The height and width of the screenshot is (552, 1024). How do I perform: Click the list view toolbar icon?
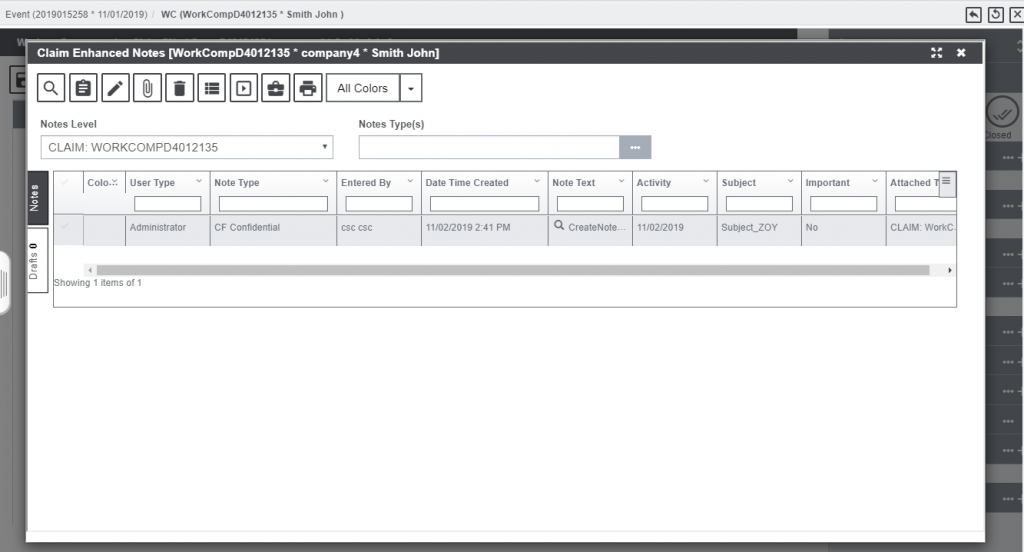pos(211,88)
